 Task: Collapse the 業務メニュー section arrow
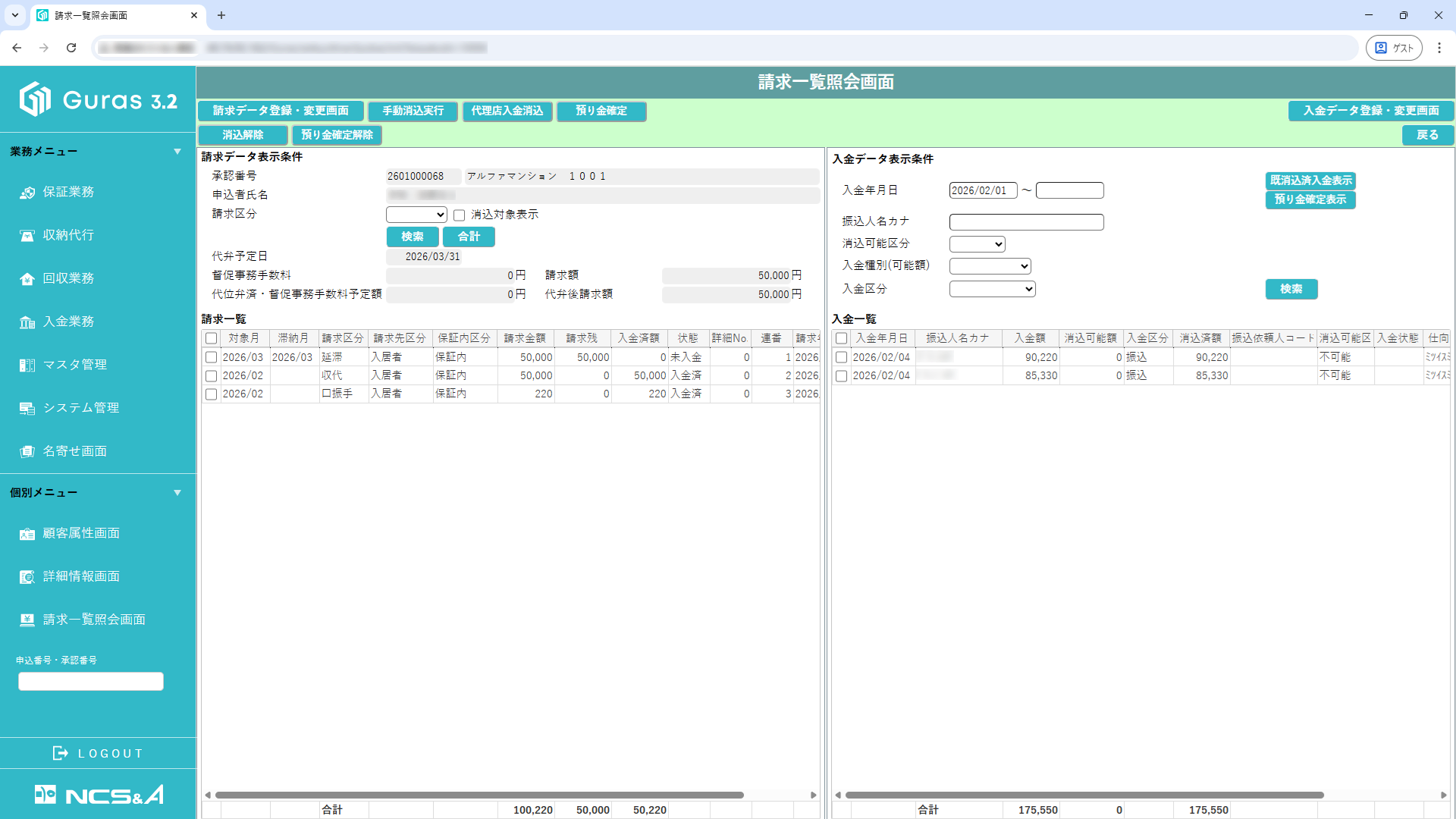(x=177, y=152)
